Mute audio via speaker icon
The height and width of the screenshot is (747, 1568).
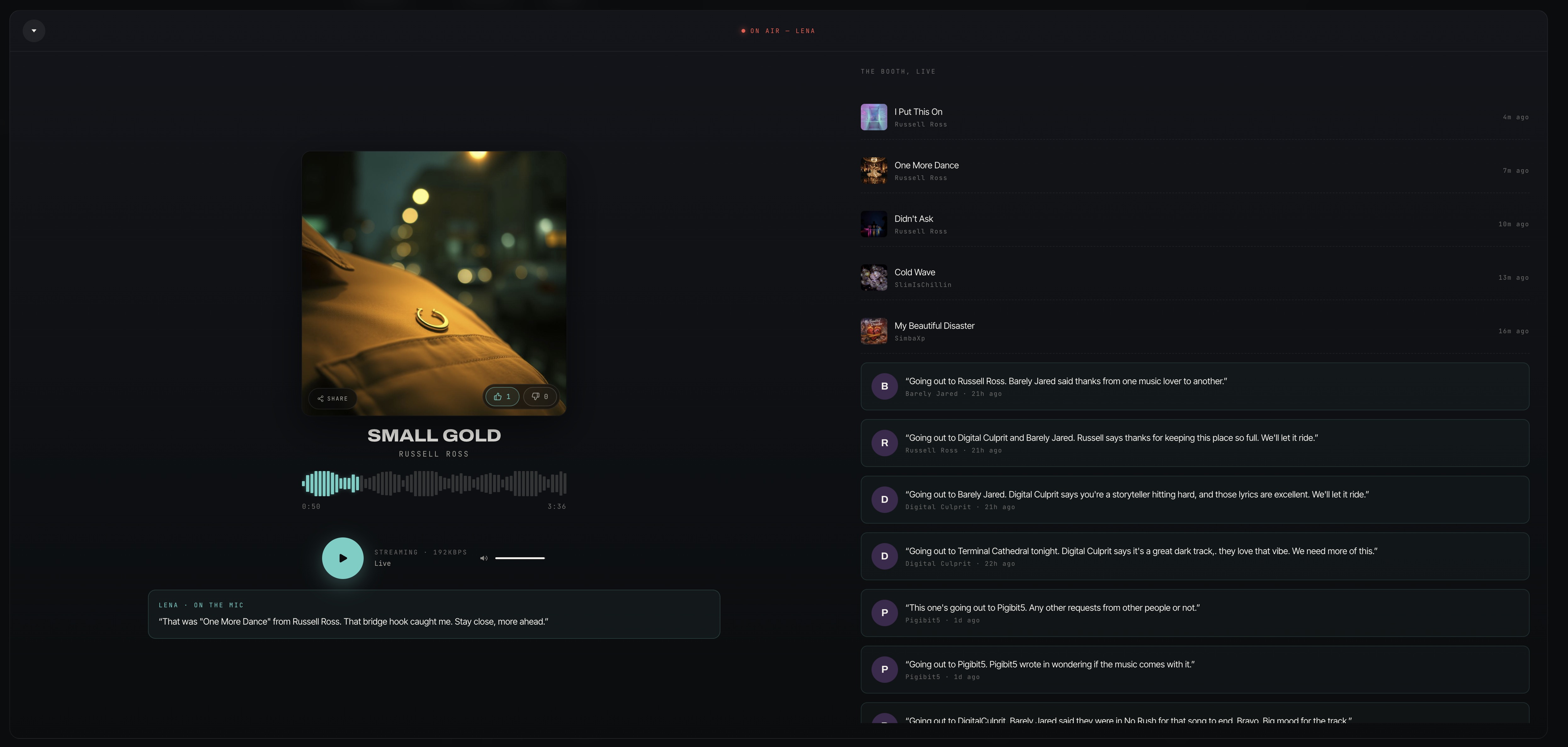[484, 558]
